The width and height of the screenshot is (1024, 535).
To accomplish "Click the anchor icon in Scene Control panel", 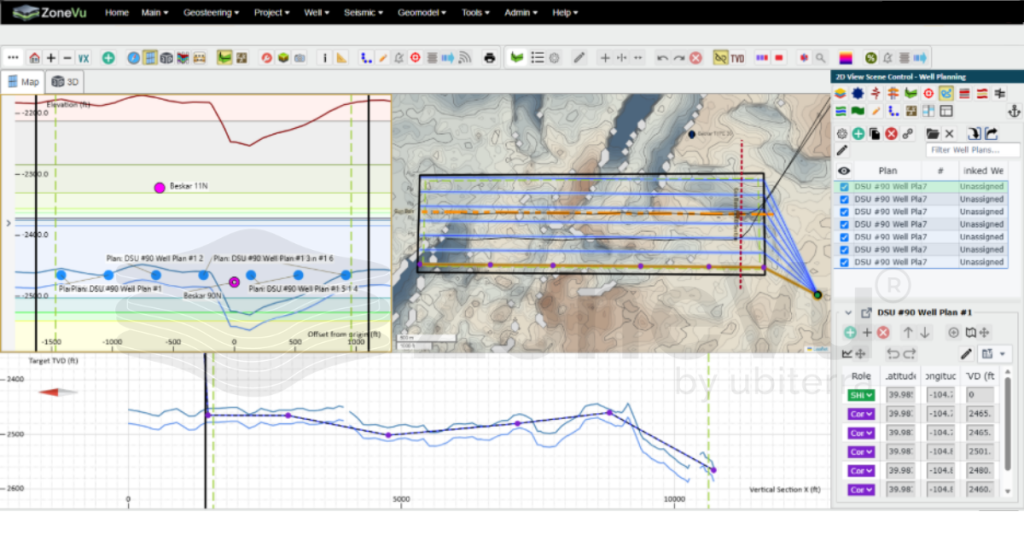I will 1014,111.
